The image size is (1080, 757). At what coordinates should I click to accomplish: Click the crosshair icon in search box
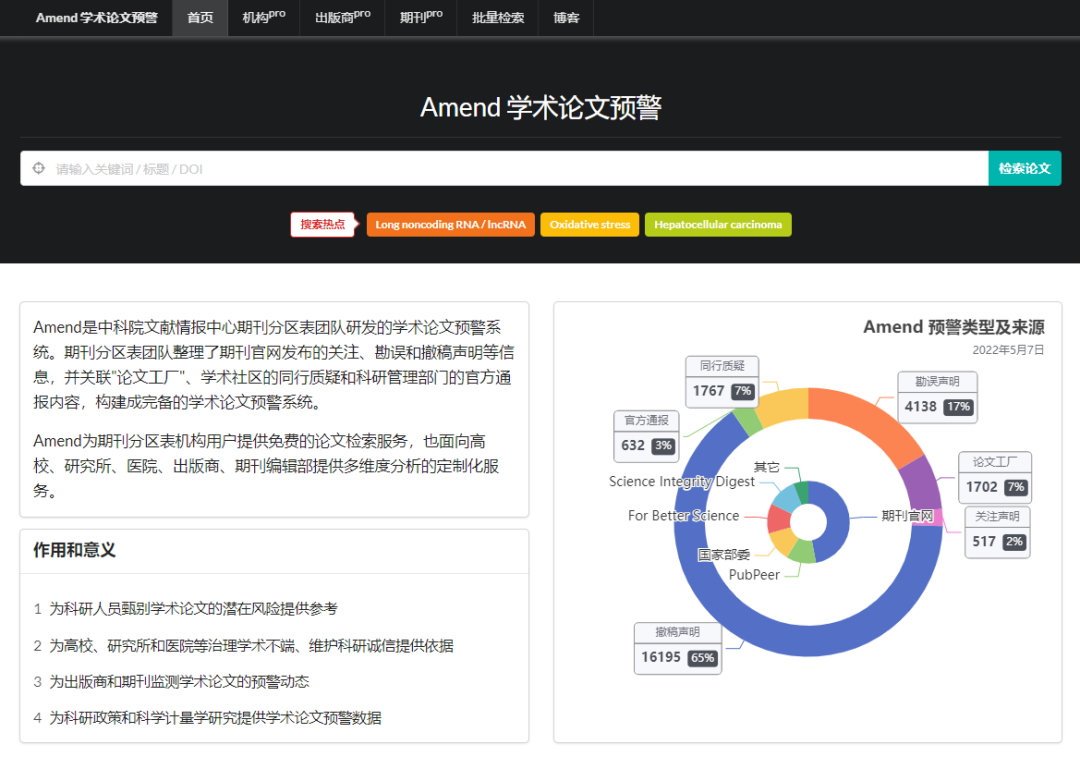point(39,168)
